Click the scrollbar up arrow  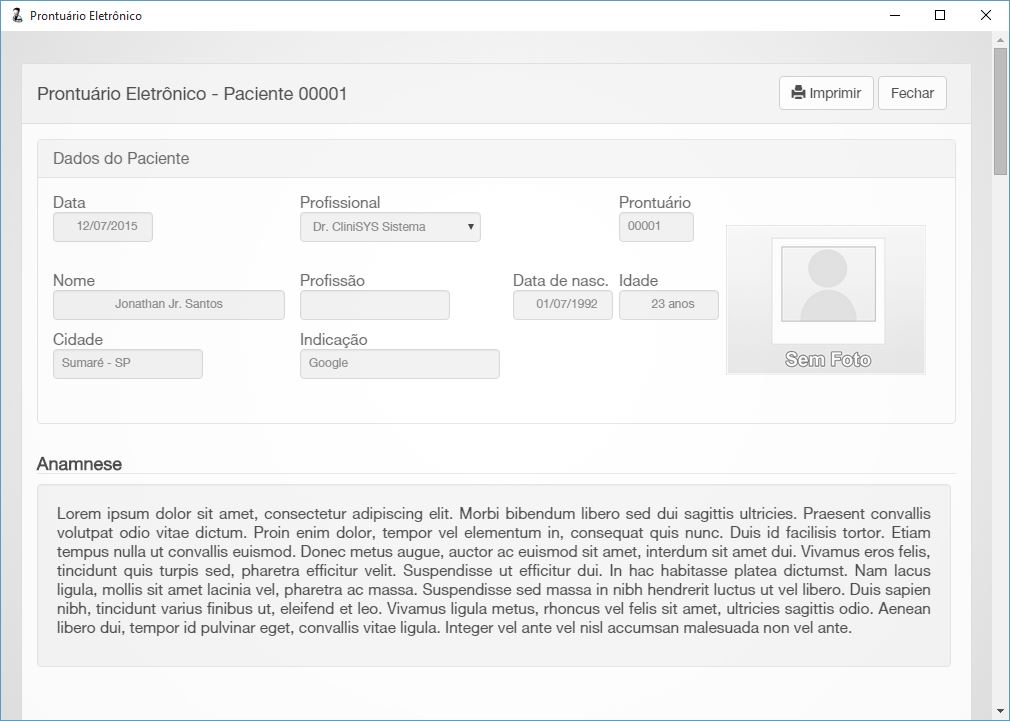(x=1000, y=40)
